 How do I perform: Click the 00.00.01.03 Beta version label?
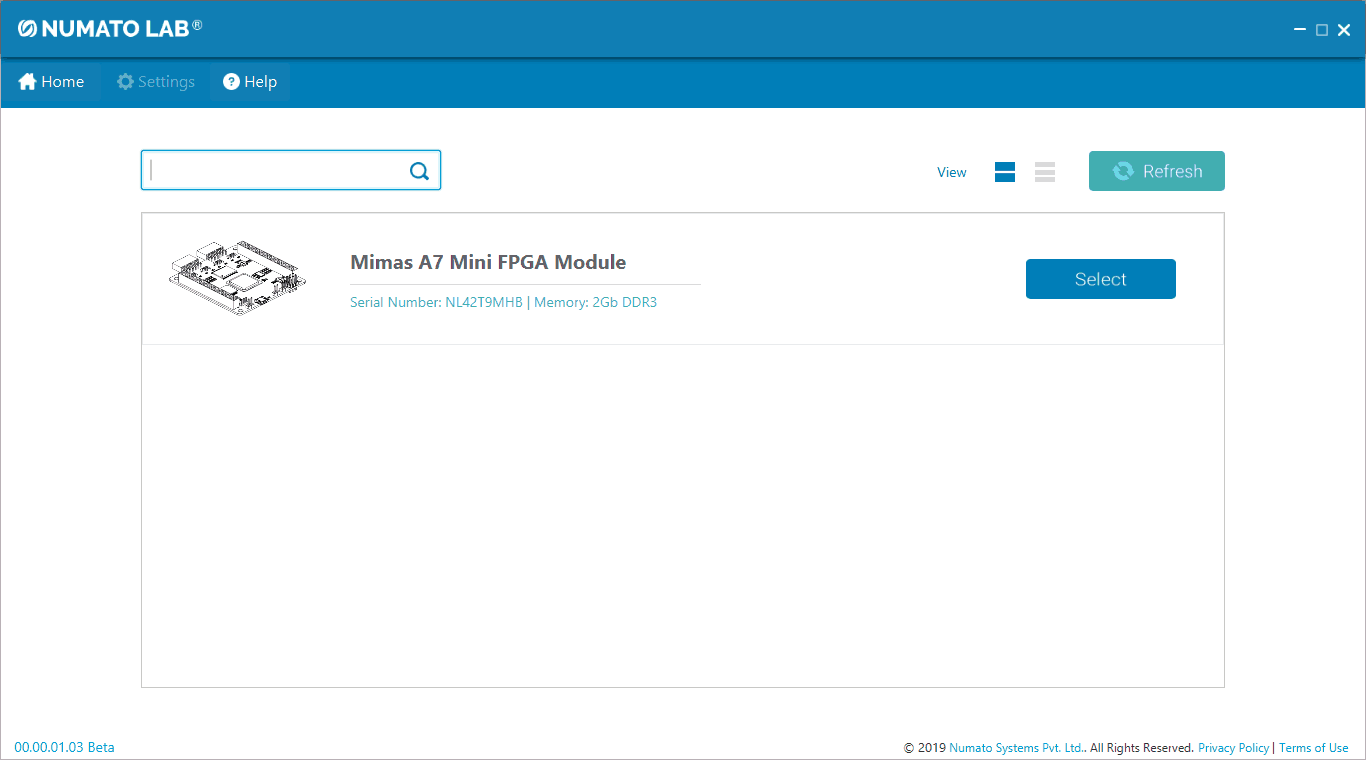tap(64, 747)
